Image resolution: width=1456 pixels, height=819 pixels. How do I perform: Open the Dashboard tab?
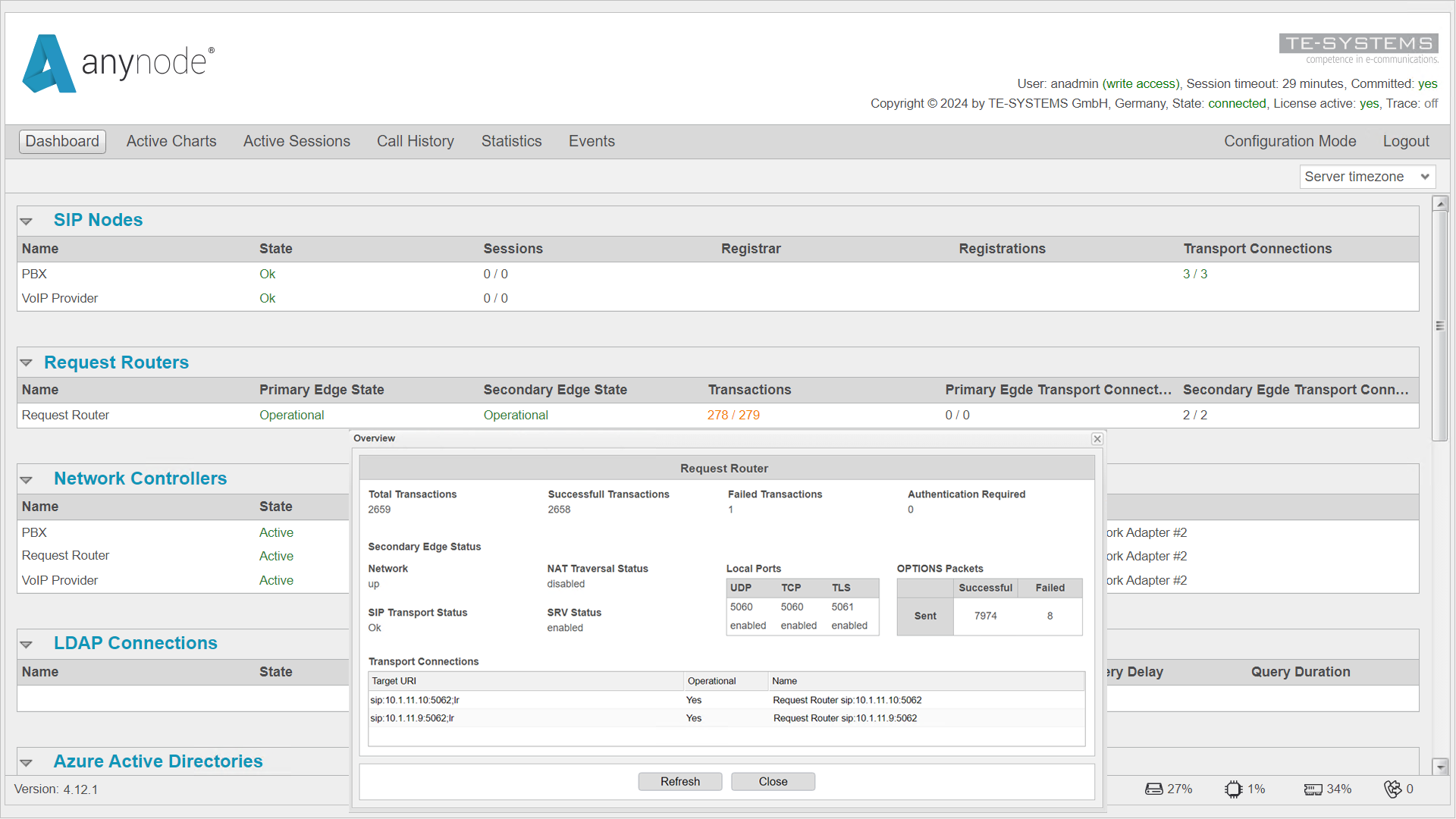[62, 142]
